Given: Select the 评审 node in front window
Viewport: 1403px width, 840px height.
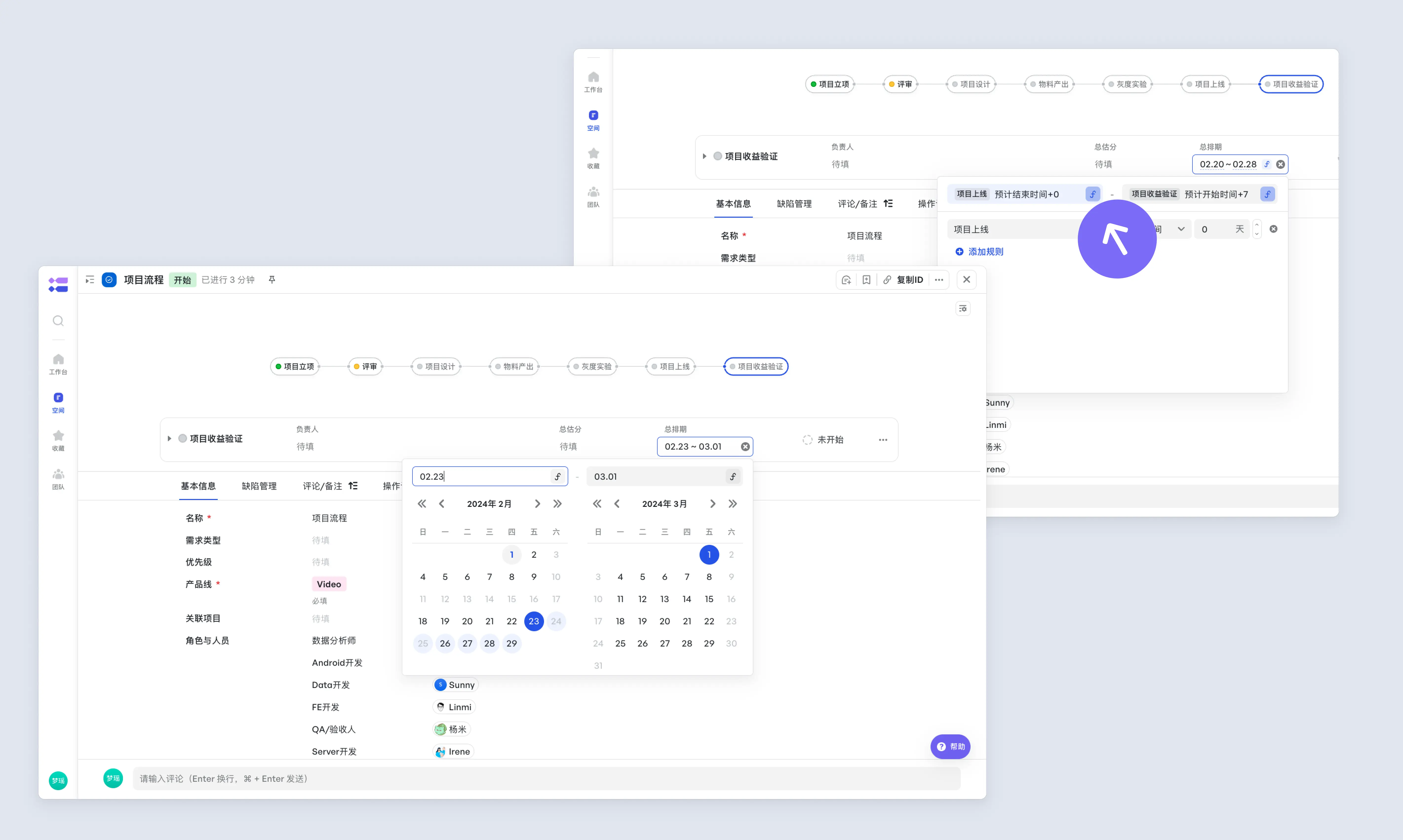Looking at the screenshot, I should (x=365, y=366).
